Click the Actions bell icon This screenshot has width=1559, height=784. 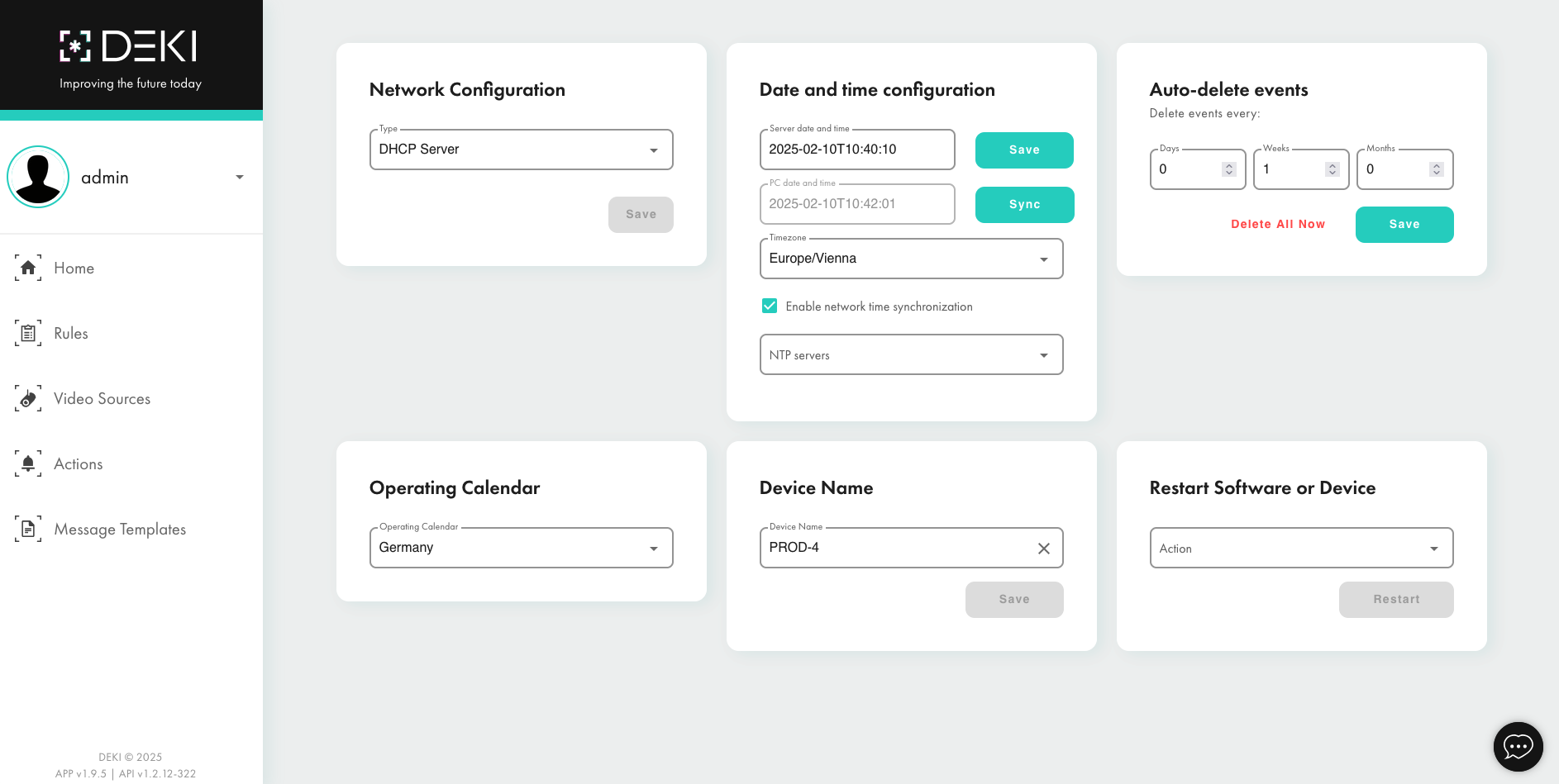28,463
